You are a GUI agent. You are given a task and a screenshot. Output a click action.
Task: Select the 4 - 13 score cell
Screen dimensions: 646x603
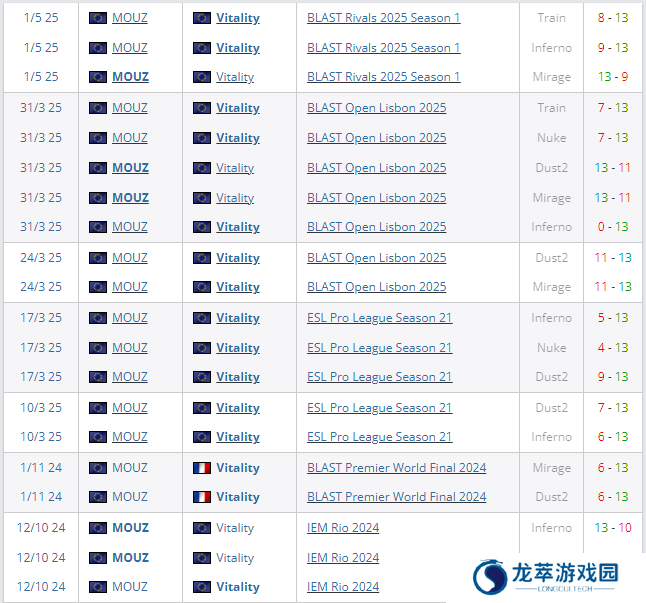613,348
